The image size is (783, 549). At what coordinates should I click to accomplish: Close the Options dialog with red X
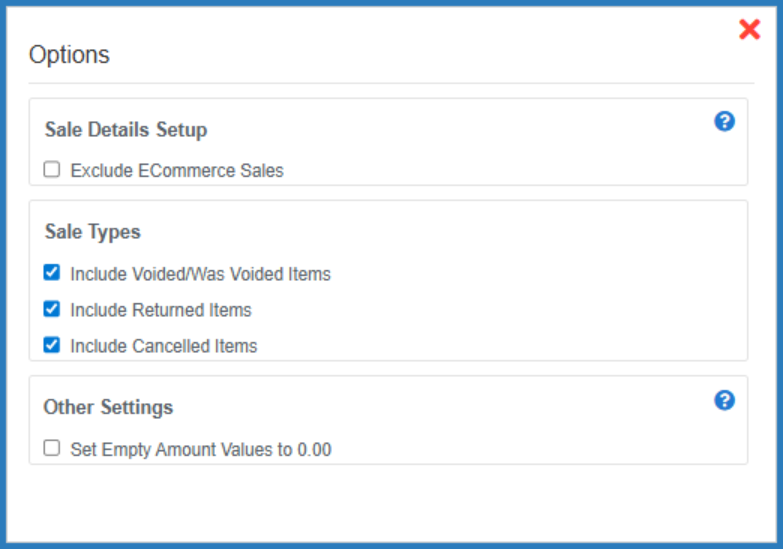click(x=749, y=30)
